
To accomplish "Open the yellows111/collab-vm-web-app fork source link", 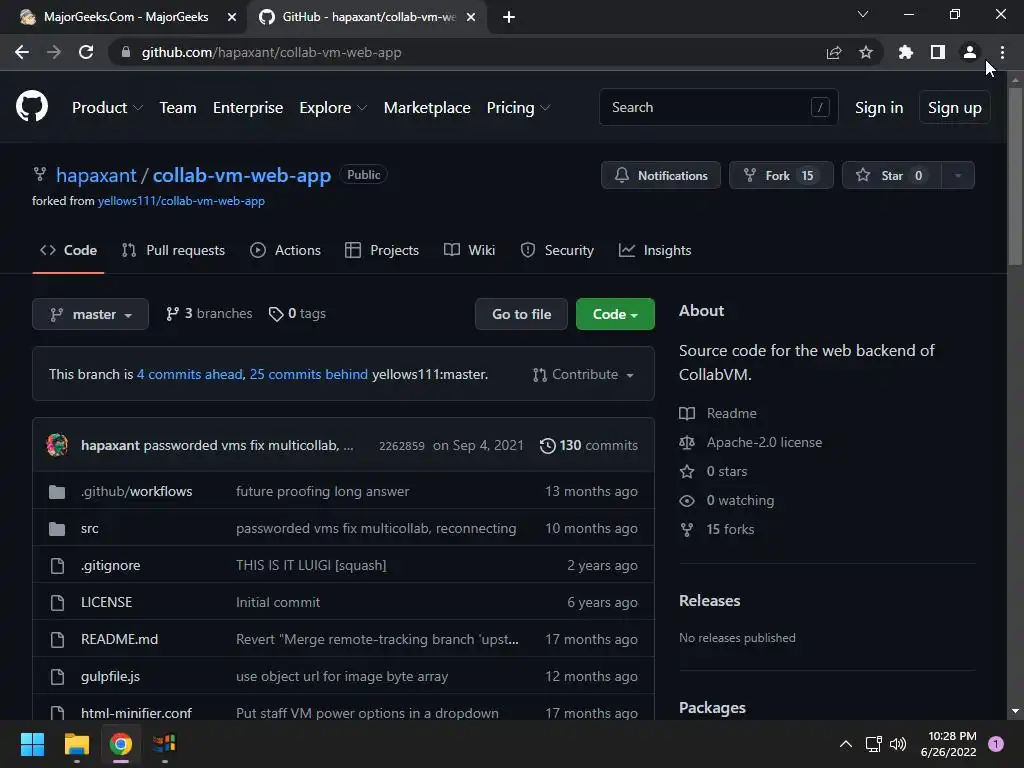I will pyautogui.click(x=181, y=201).
